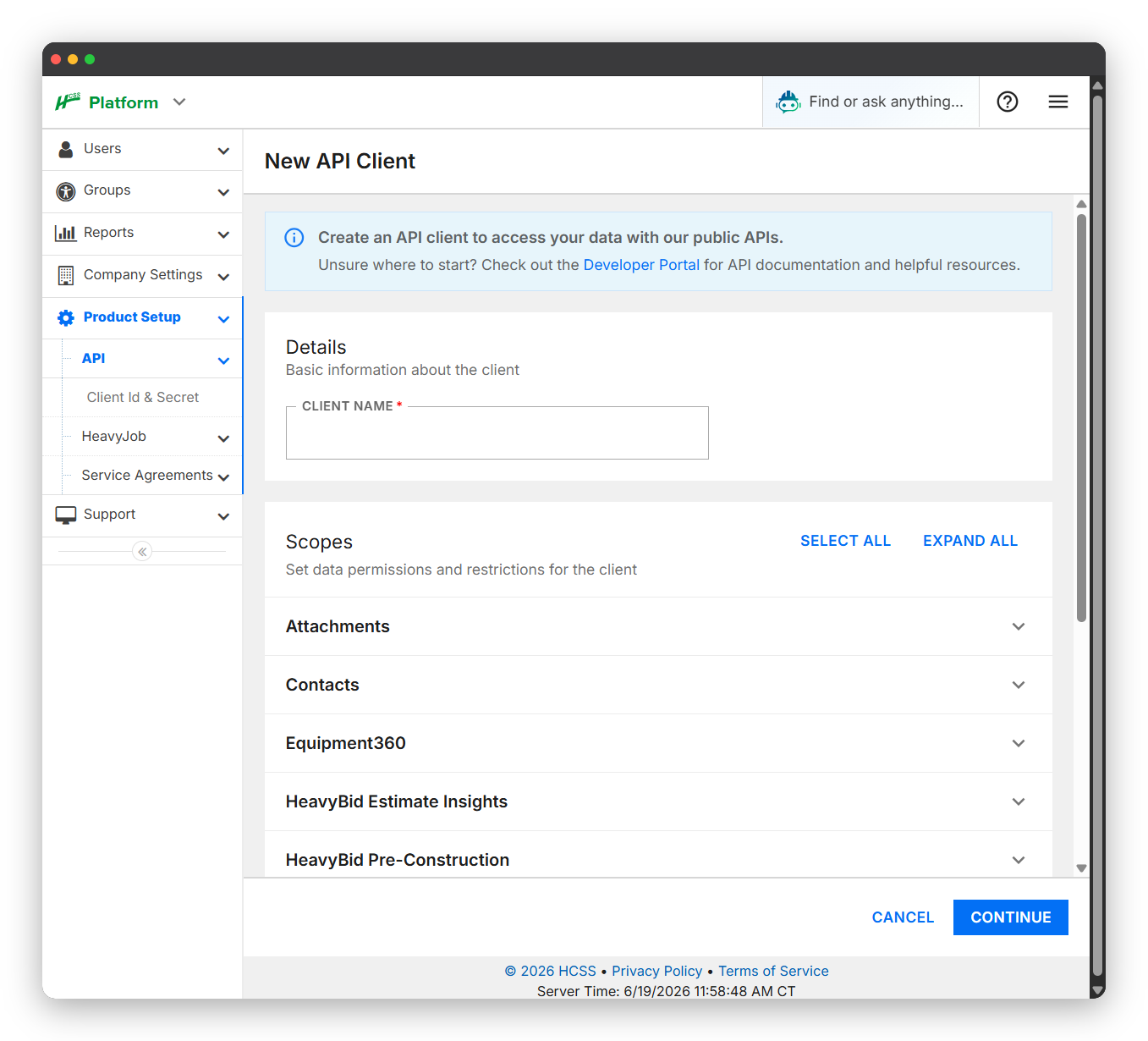Open the help question mark icon
Screen dimensions: 1148x1041
click(1008, 102)
